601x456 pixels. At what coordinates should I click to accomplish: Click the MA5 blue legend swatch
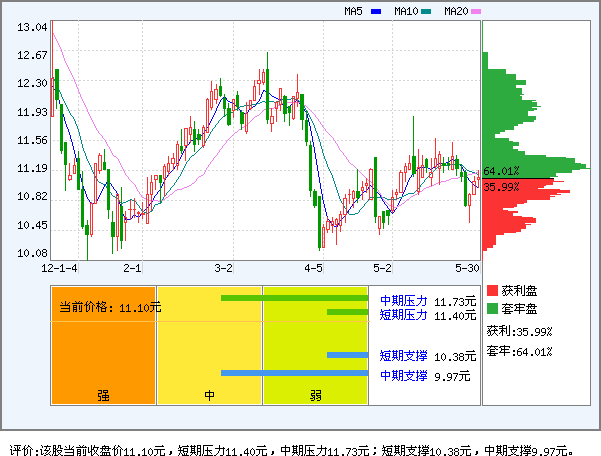[376, 11]
